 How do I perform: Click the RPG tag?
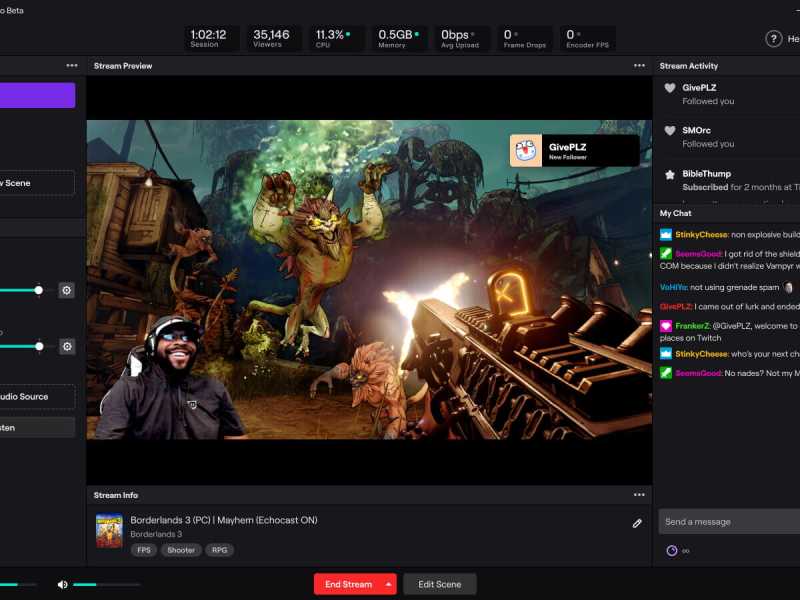(219, 550)
